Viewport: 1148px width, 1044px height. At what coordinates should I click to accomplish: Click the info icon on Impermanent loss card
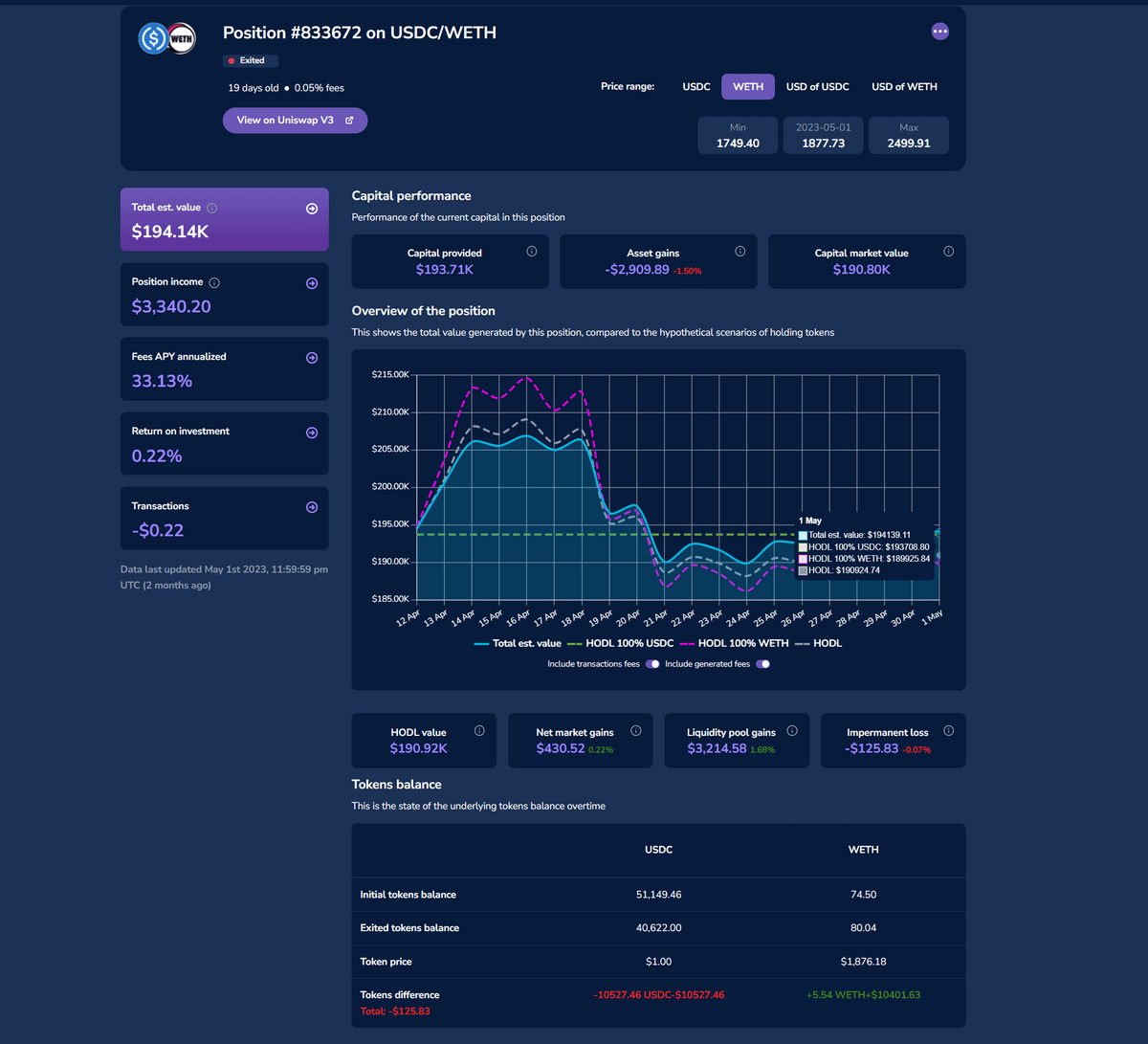click(948, 731)
